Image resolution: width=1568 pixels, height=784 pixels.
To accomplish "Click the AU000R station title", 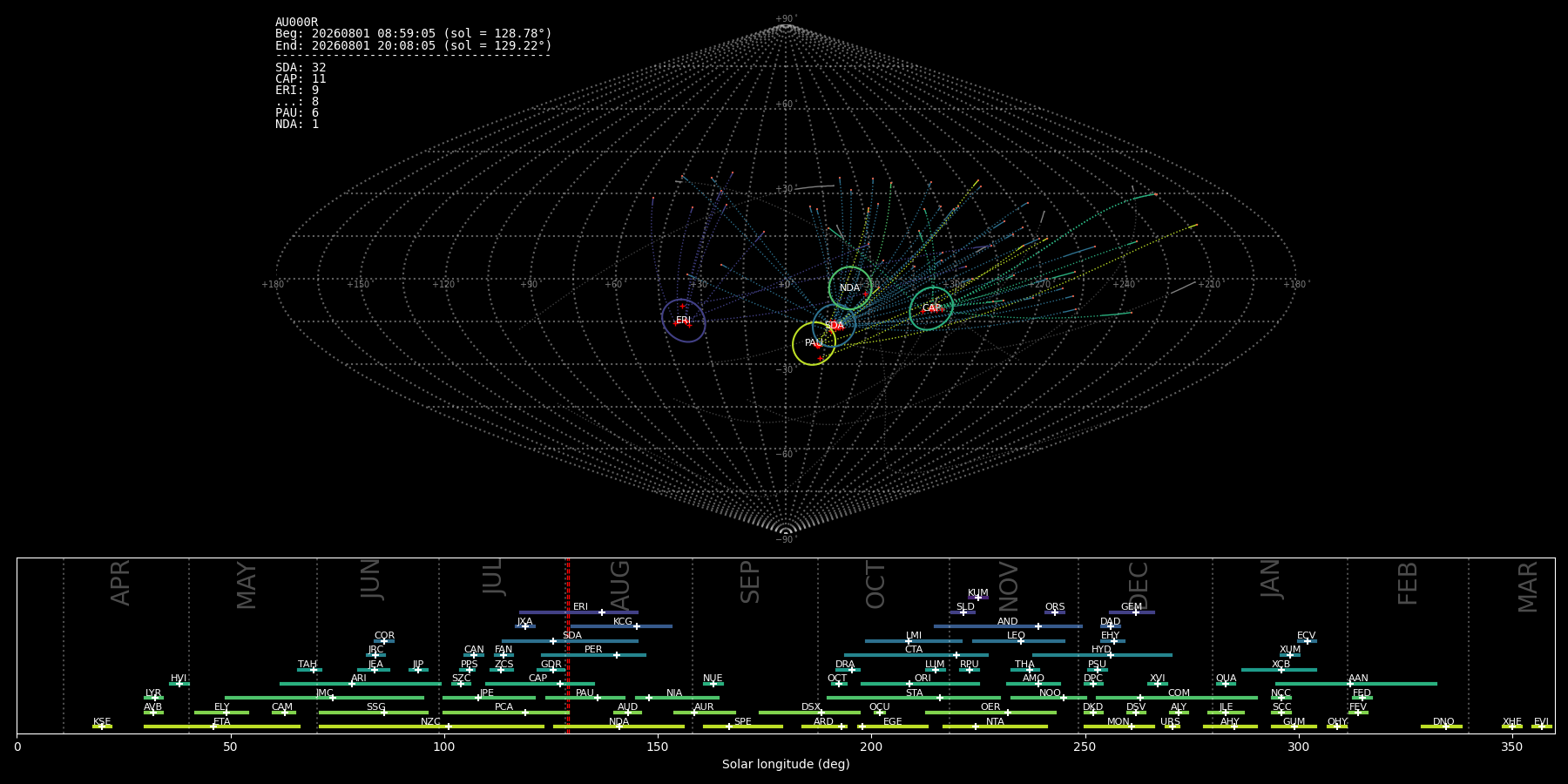I will 297,23.
